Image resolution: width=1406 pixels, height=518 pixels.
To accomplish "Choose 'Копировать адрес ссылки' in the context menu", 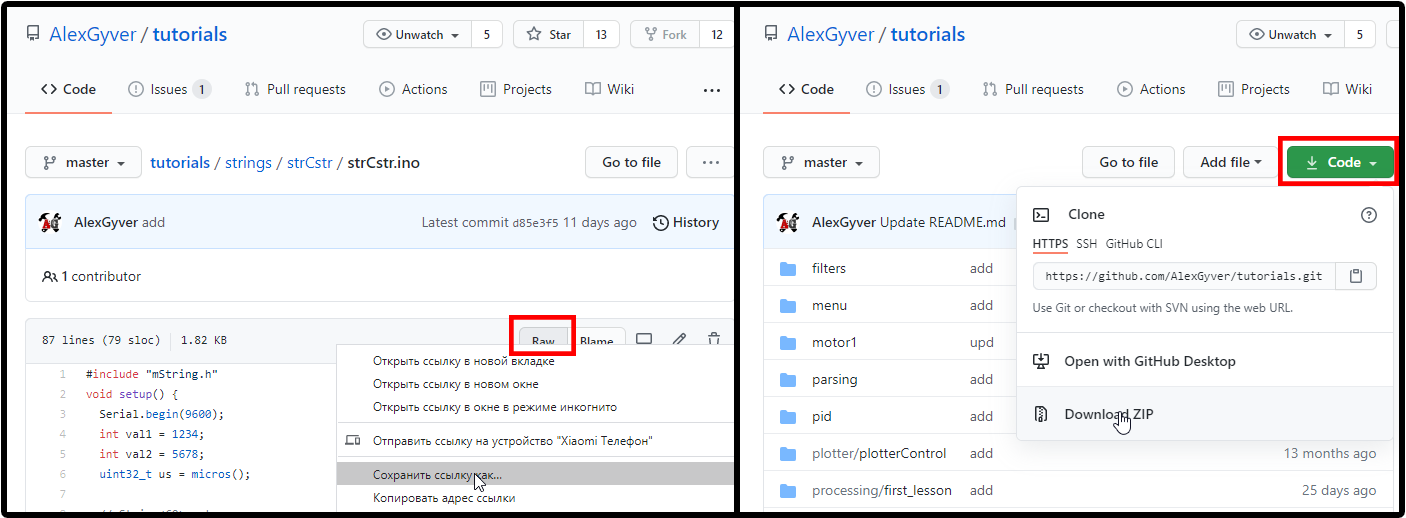I will [535, 497].
